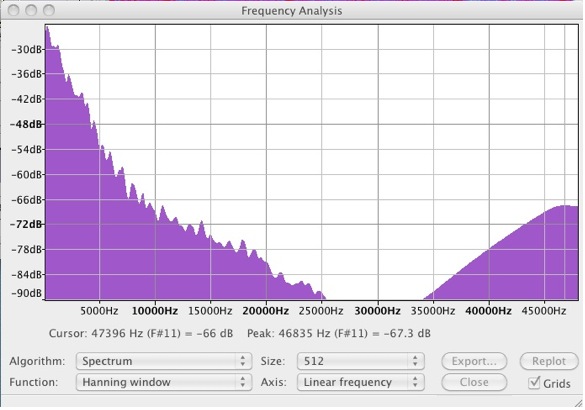Click the -48dB axis label
Viewport: 585px width, 410px height.
26,124
